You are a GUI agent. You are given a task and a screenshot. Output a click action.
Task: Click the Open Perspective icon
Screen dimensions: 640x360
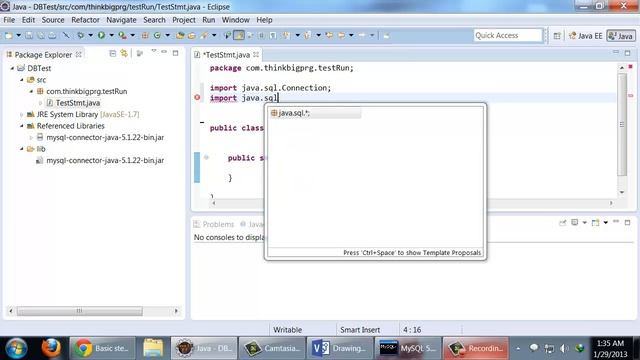tap(557, 36)
